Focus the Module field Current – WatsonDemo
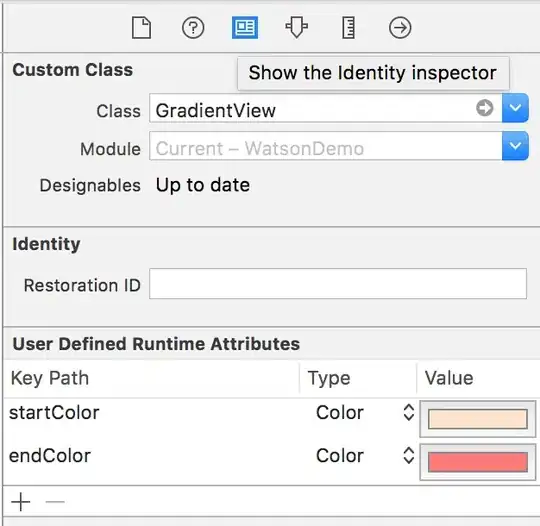 point(325,146)
